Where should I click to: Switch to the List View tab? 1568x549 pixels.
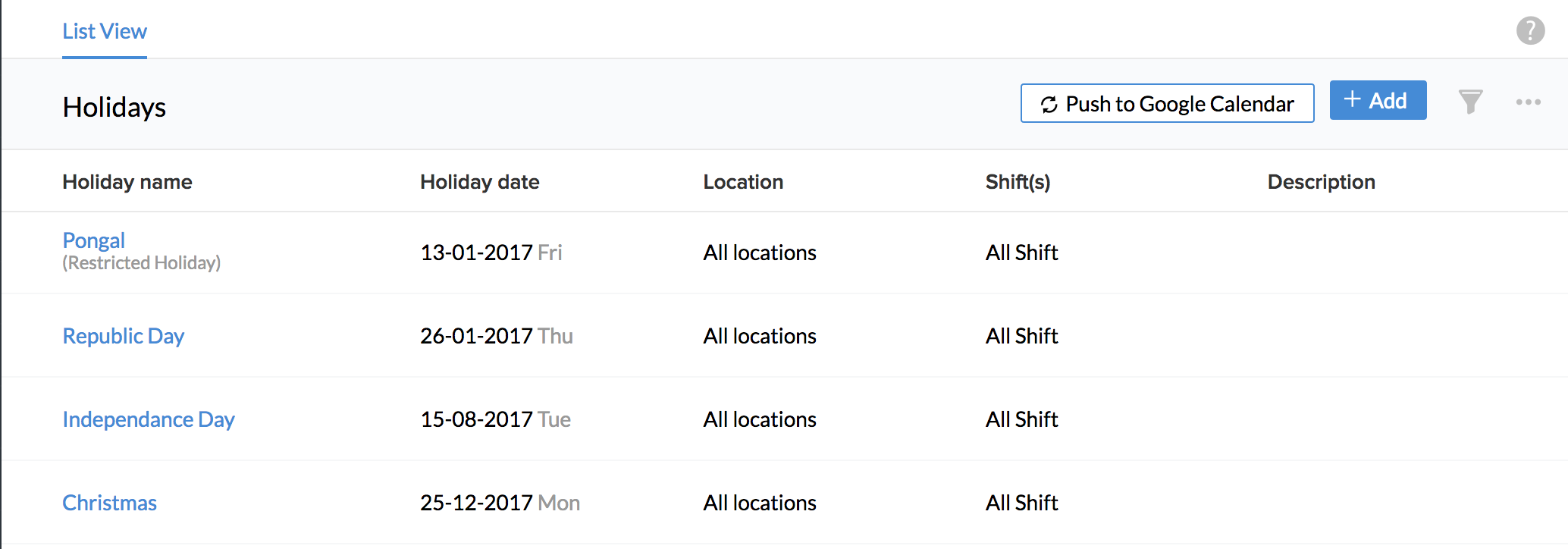[105, 32]
